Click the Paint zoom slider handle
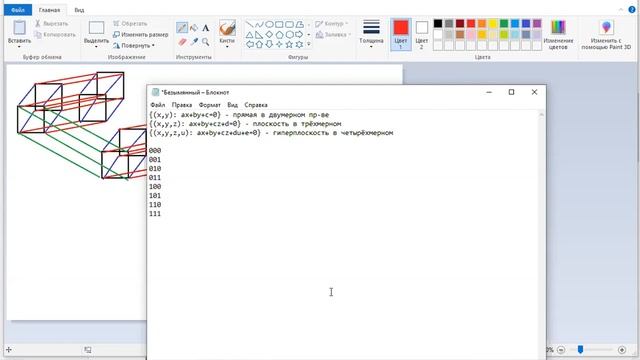Screen dimensions: 640x360 [x=580, y=349]
